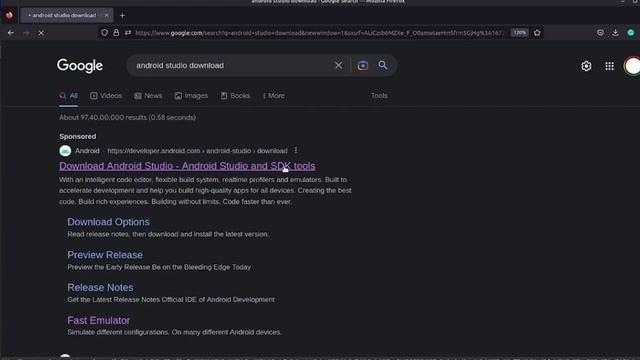
Task: Open the Google apps grid
Action: click(609, 66)
